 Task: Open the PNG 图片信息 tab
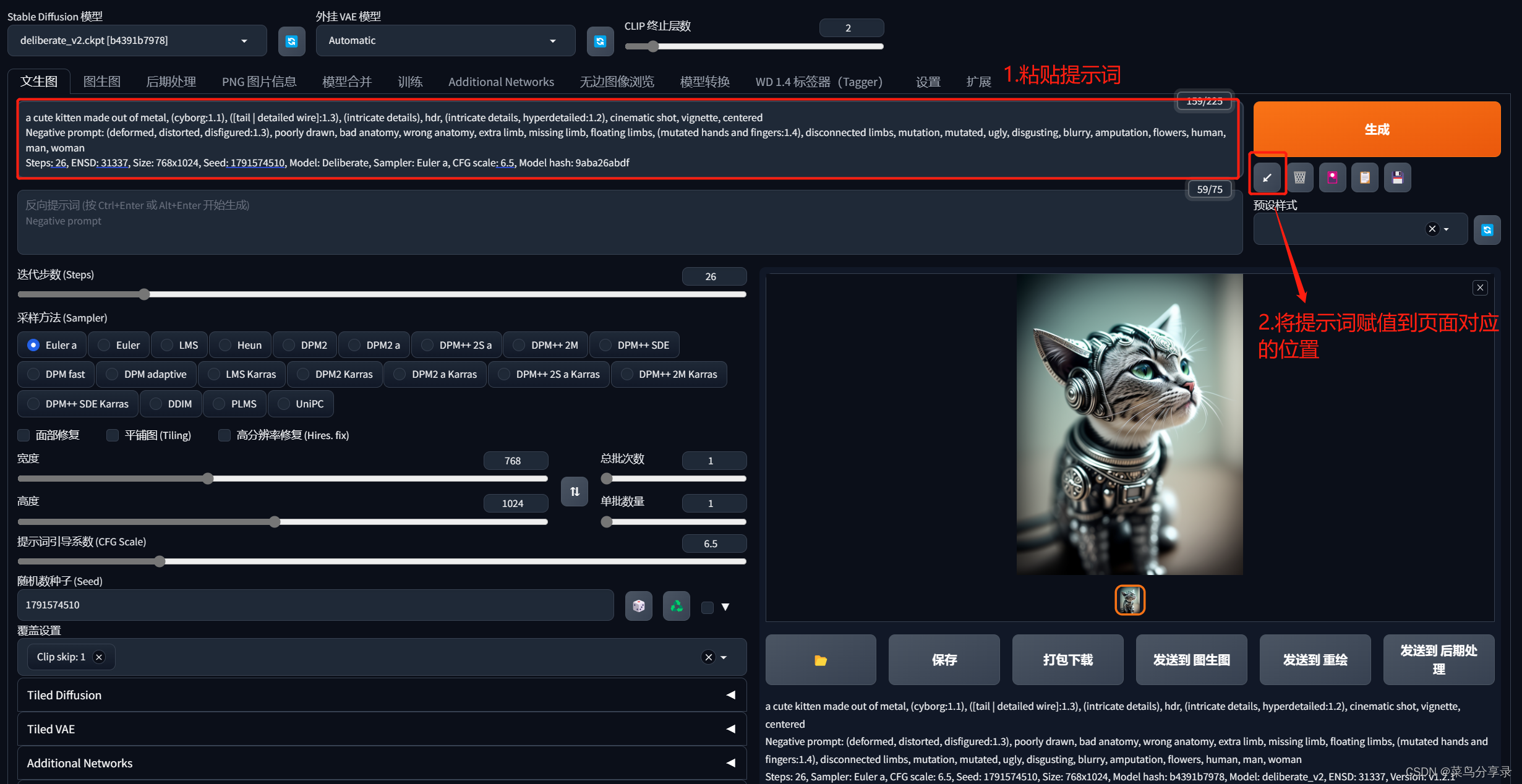pos(259,82)
